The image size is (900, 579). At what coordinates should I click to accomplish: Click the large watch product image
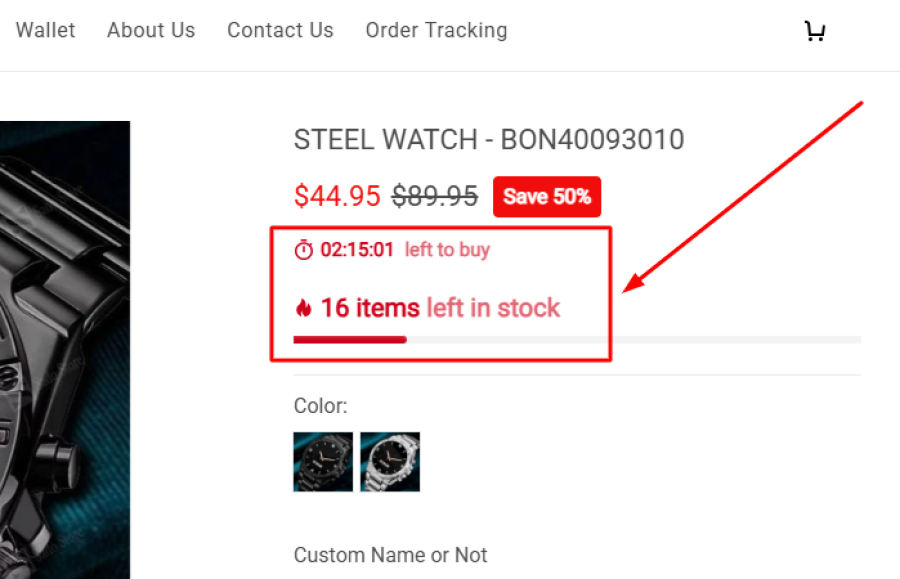pos(65,350)
